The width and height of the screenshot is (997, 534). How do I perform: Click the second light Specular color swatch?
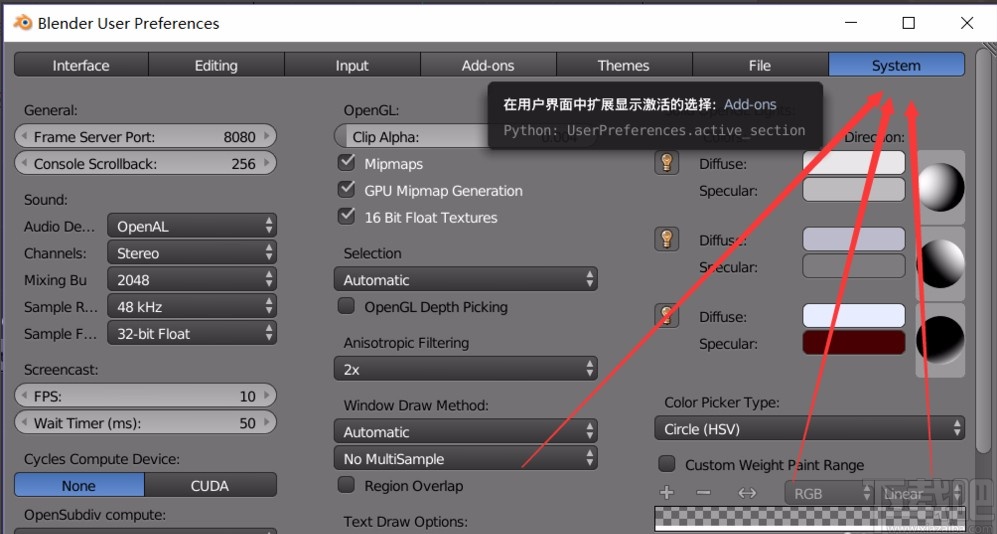coord(853,266)
